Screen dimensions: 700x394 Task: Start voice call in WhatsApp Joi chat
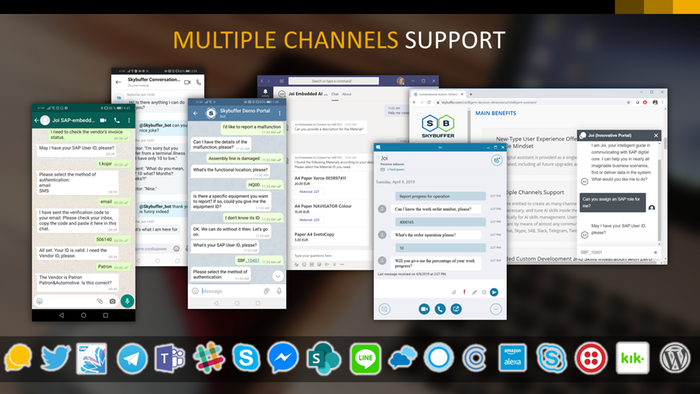pos(117,120)
